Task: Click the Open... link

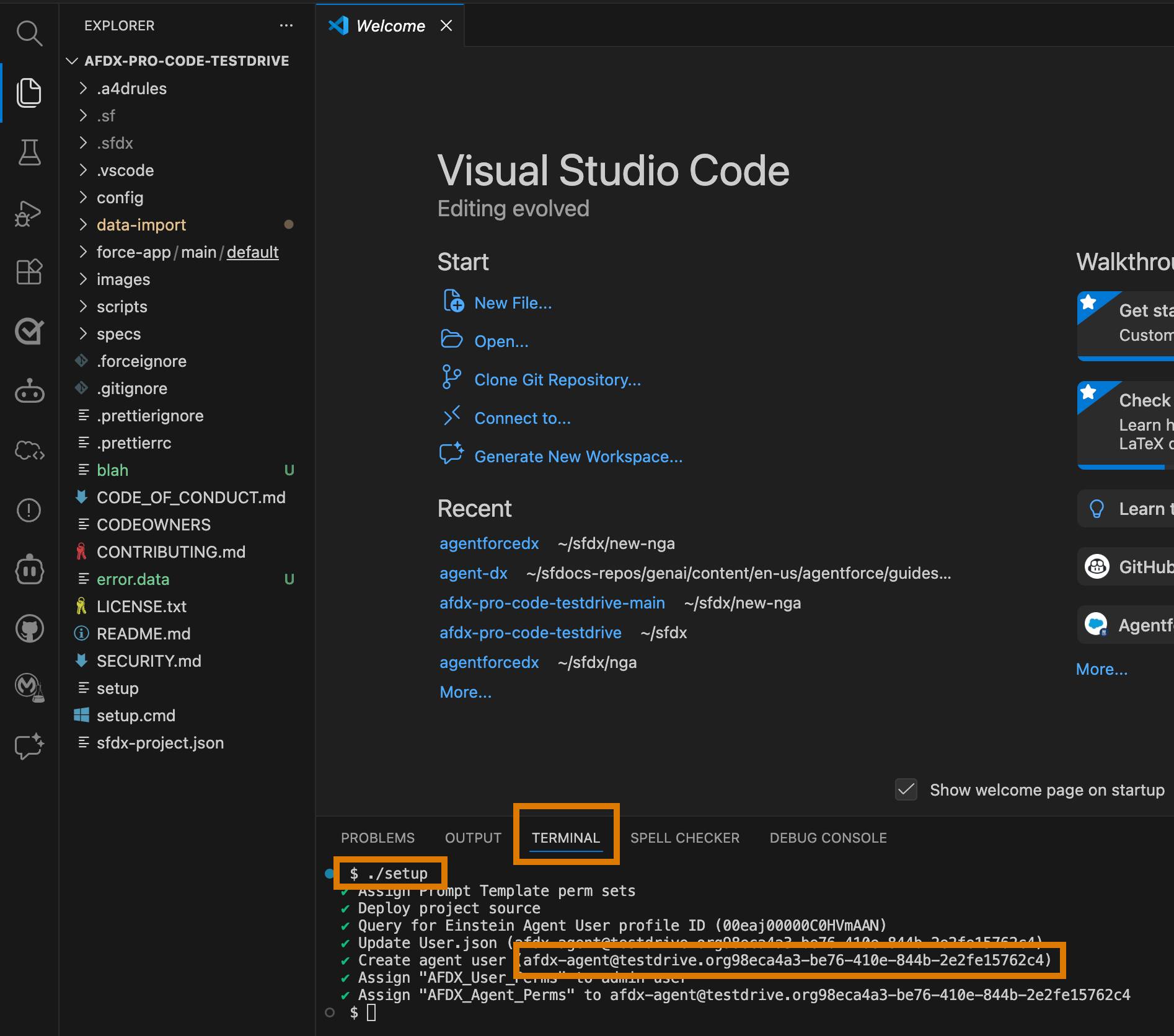Action: tap(501, 341)
